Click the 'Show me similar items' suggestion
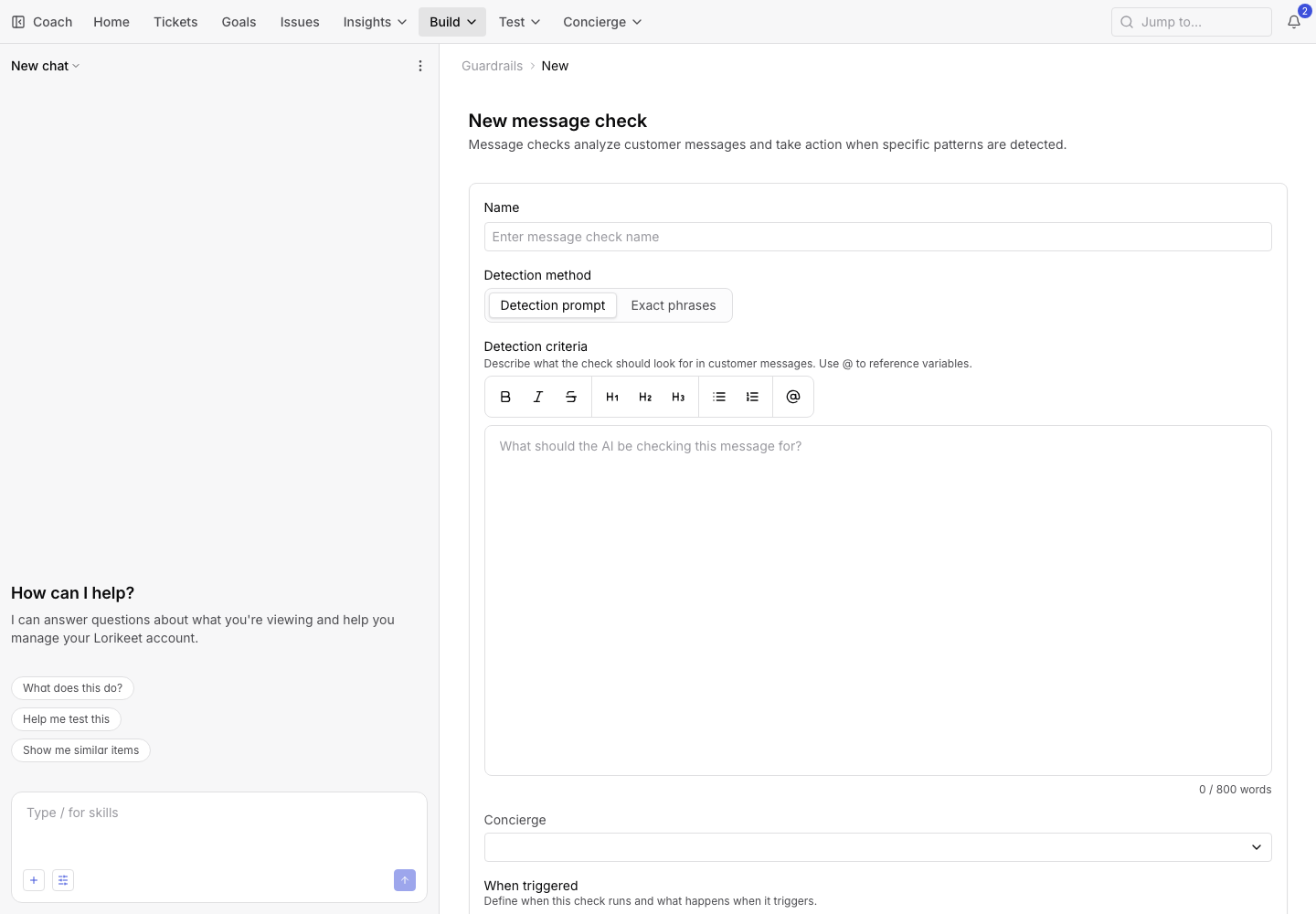 80,750
